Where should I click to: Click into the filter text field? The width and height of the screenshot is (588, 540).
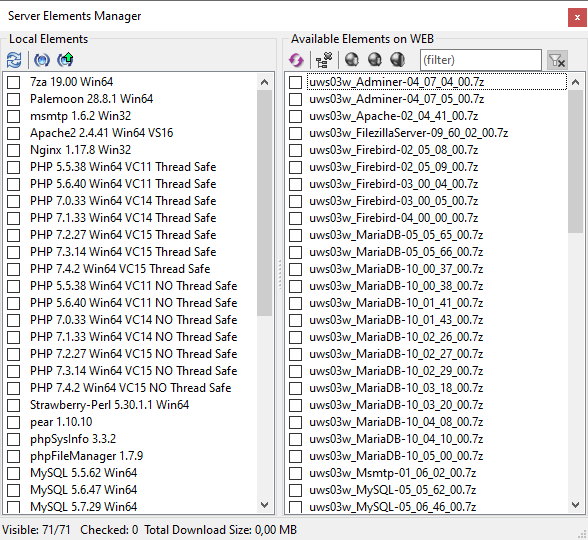click(x=481, y=60)
